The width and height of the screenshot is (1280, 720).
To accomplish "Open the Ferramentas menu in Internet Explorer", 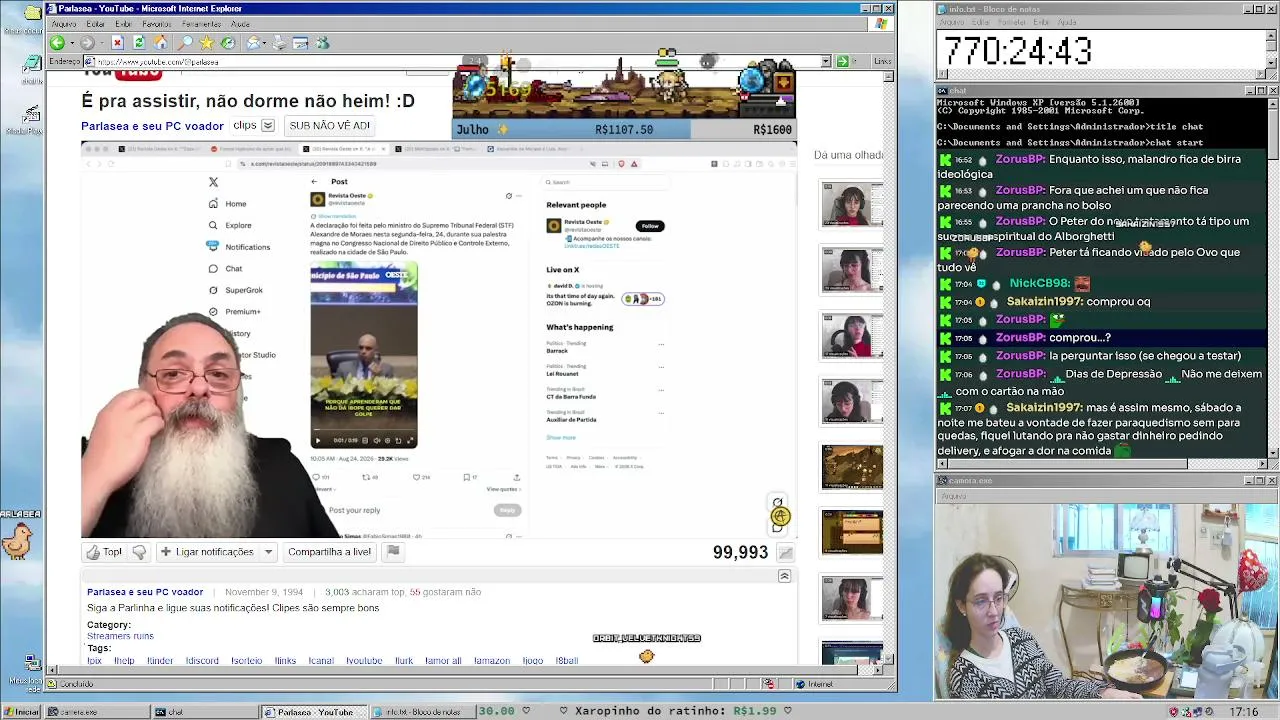I will pyautogui.click(x=202, y=24).
